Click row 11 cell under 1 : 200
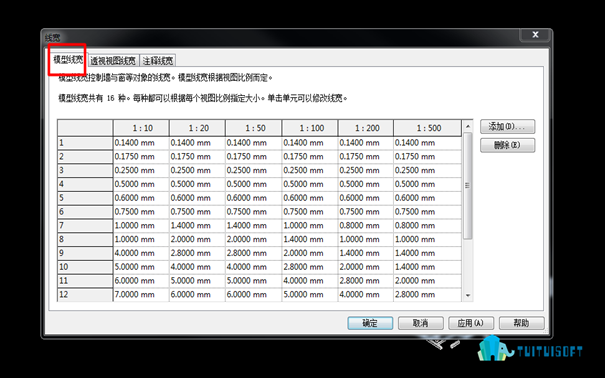The image size is (605, 378). click(366, 281)
